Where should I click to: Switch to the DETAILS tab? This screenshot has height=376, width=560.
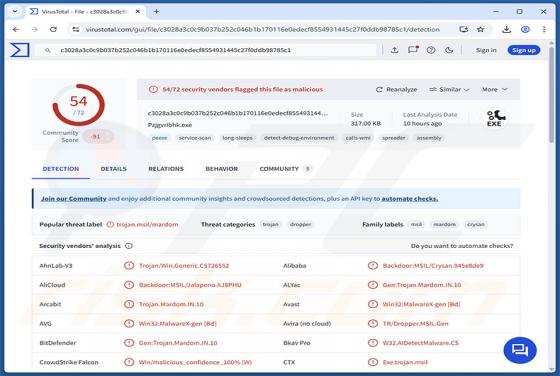(114, 169)
